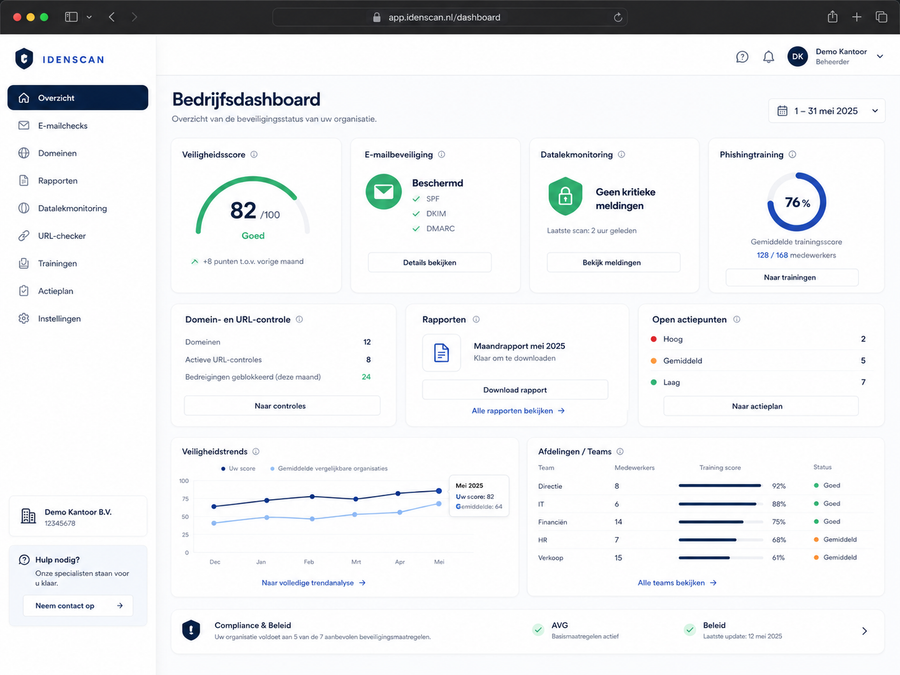Image resolution: width=900 pixels, height=675 pixels.
Task: Click the IDENSCAN shield logo
Action: click(x=24, y=59)
